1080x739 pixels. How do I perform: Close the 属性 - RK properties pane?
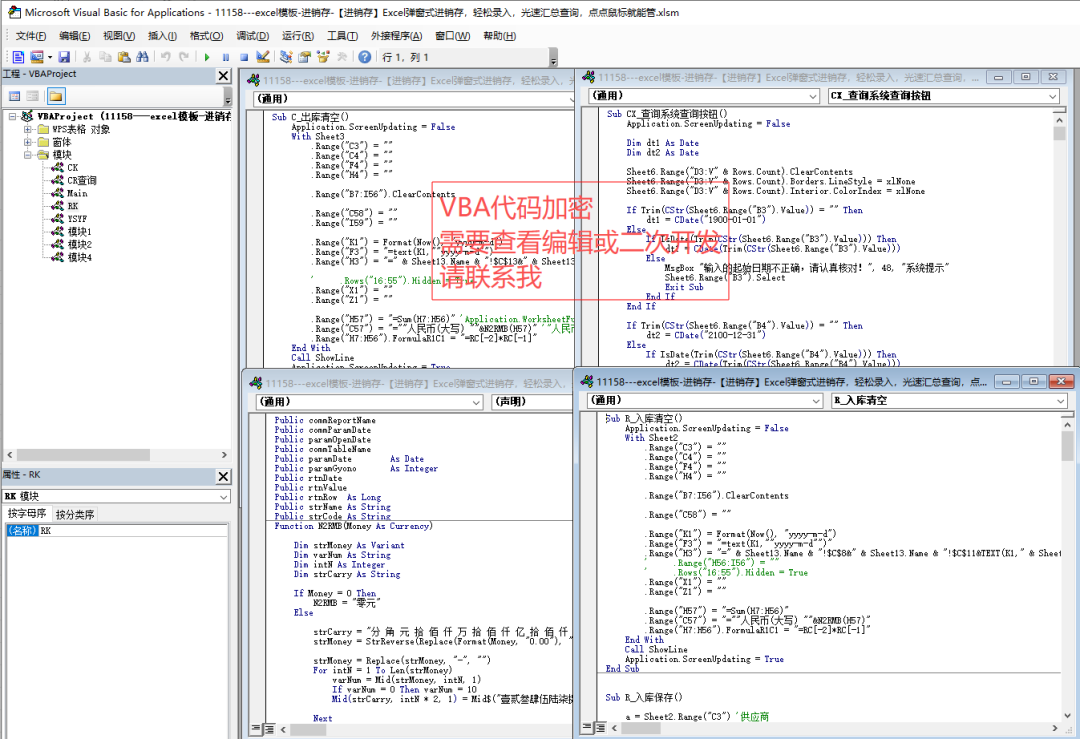point(223,476)
